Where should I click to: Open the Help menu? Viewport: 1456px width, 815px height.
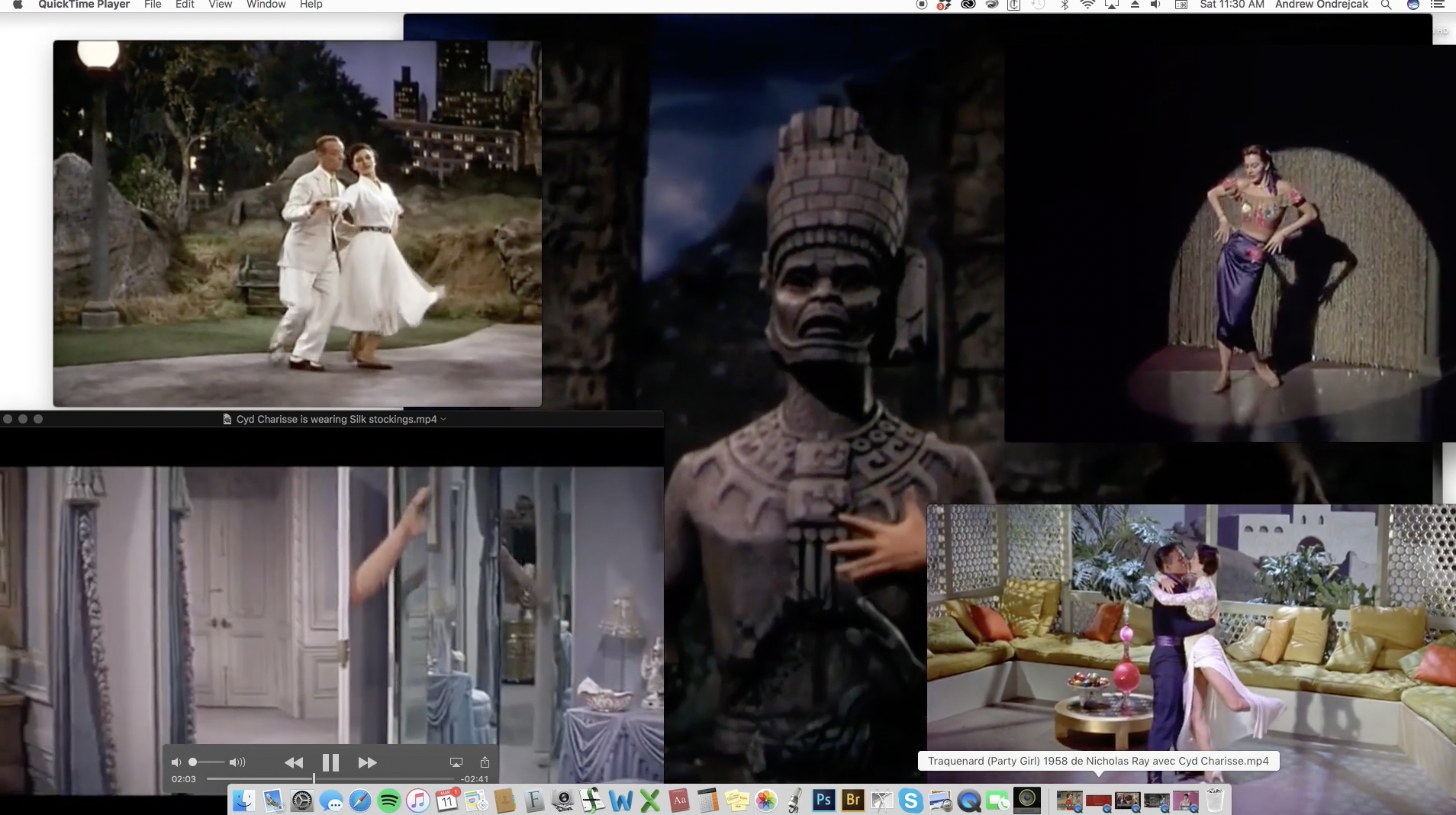click(x=311, y=5)
